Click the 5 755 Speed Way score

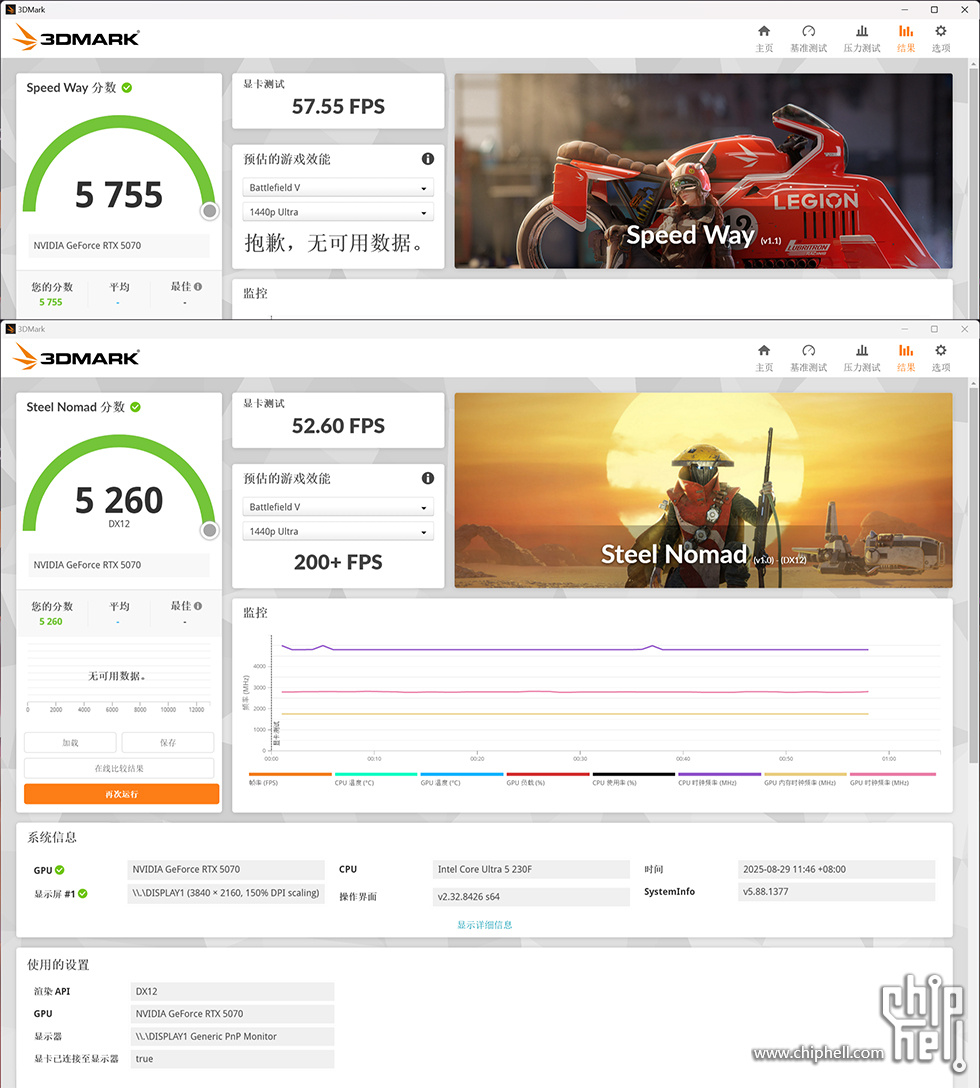pos(119,194)
